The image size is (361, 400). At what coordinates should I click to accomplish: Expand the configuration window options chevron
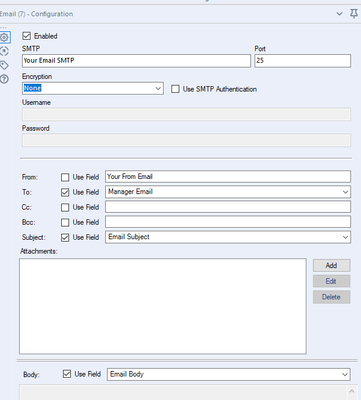339,14
